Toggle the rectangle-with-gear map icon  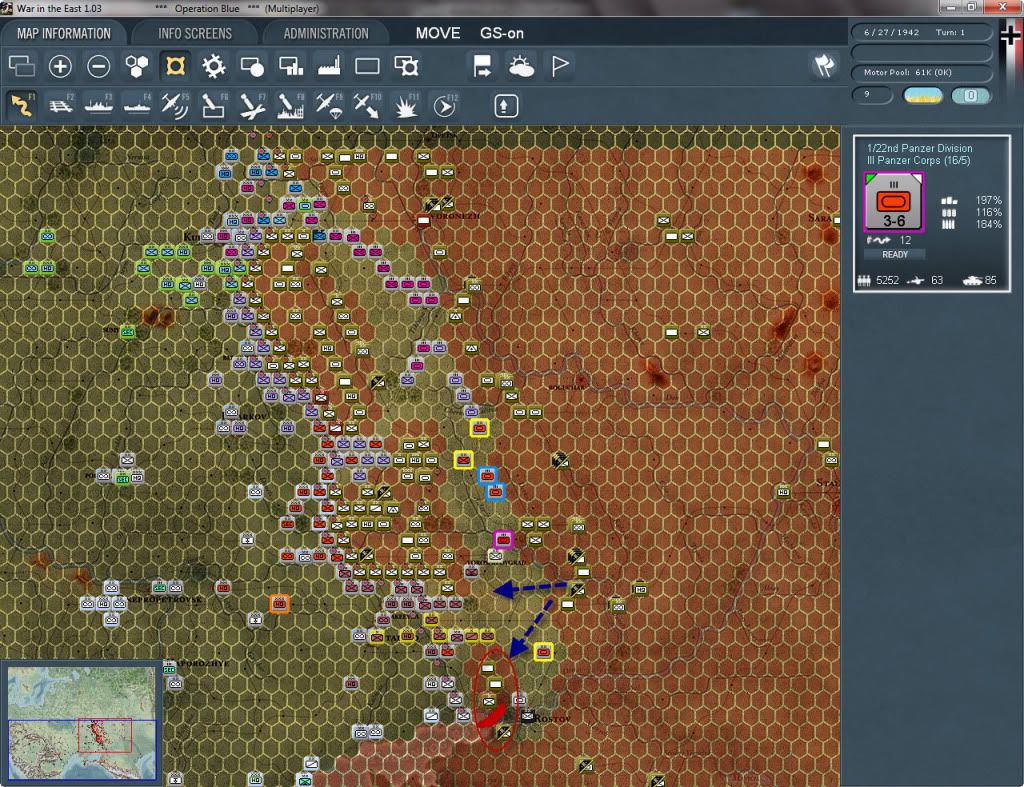coord(406,66)
